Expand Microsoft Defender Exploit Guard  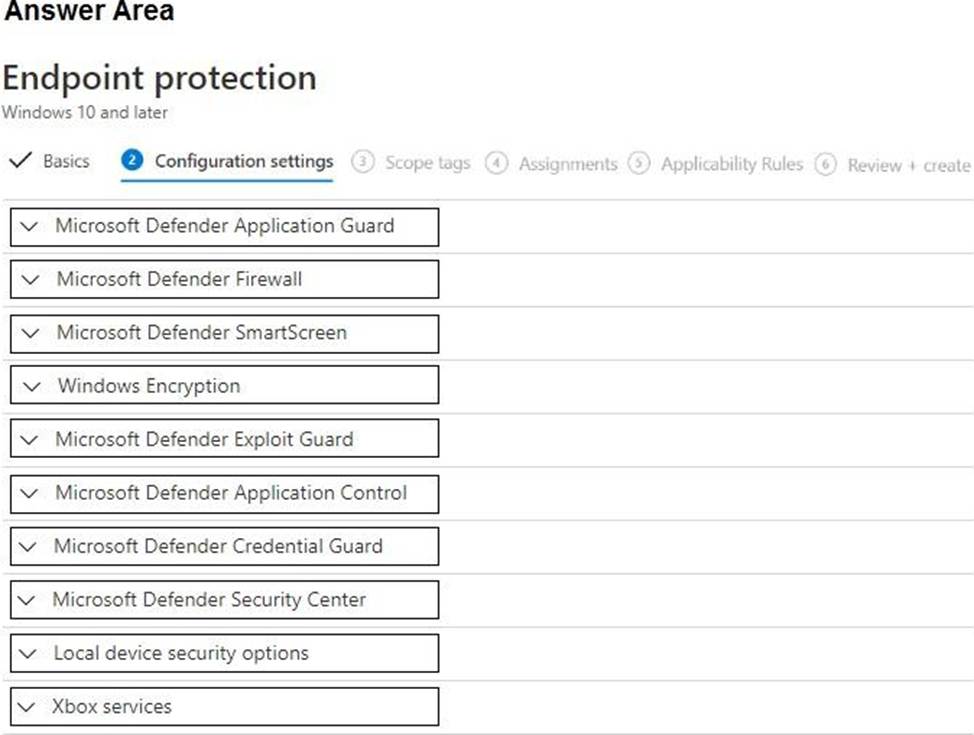pyautogui.click(x=224, y=439)
